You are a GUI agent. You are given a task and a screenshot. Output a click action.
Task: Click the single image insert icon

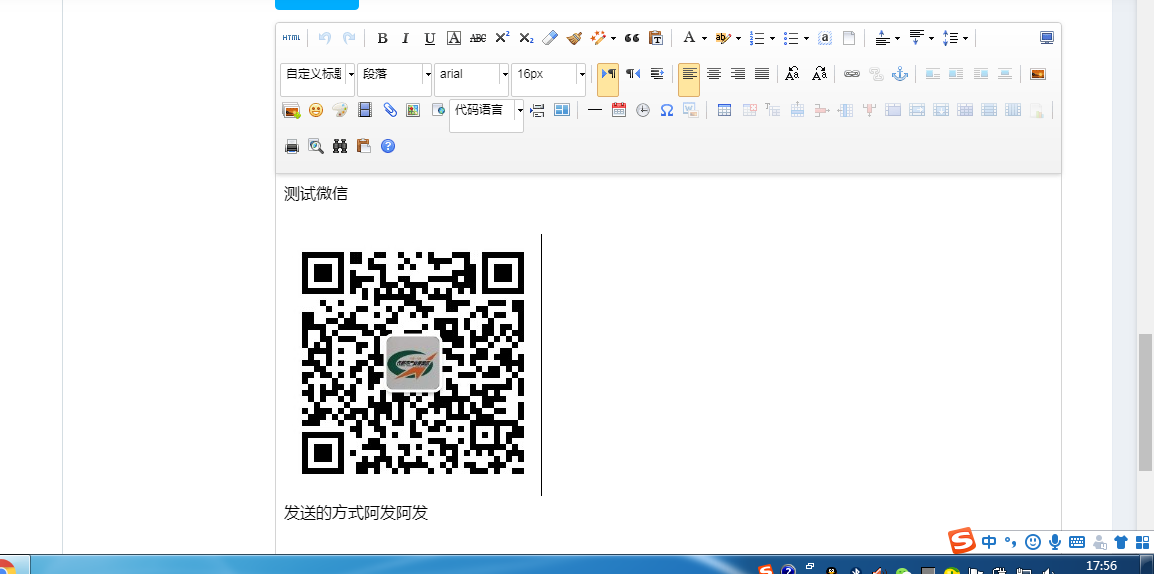1038,74
